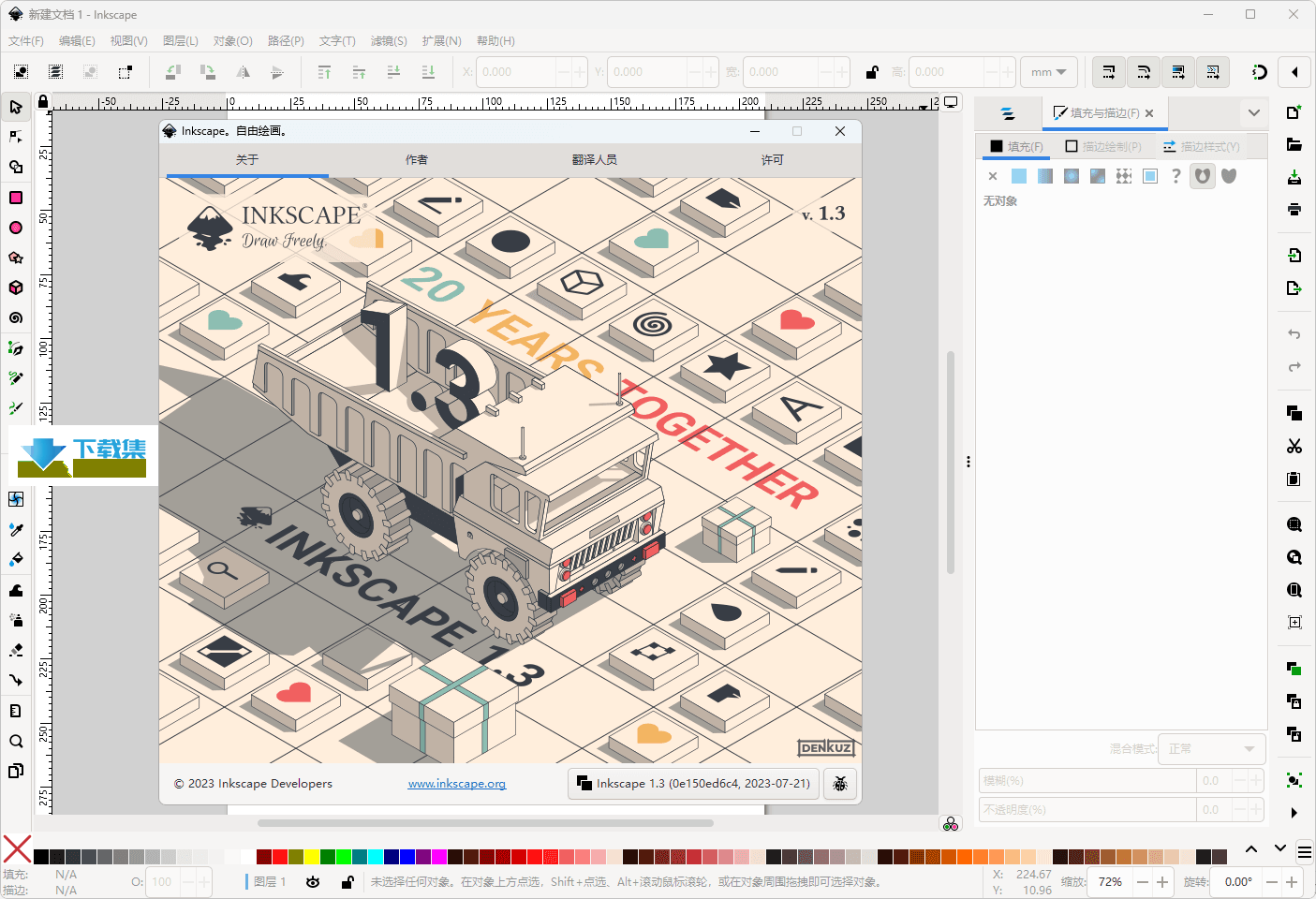Viewport: 1316px width, 899px height.
Task: Toggle visibility of 图层 1 layer
Action: click(313, 882)
